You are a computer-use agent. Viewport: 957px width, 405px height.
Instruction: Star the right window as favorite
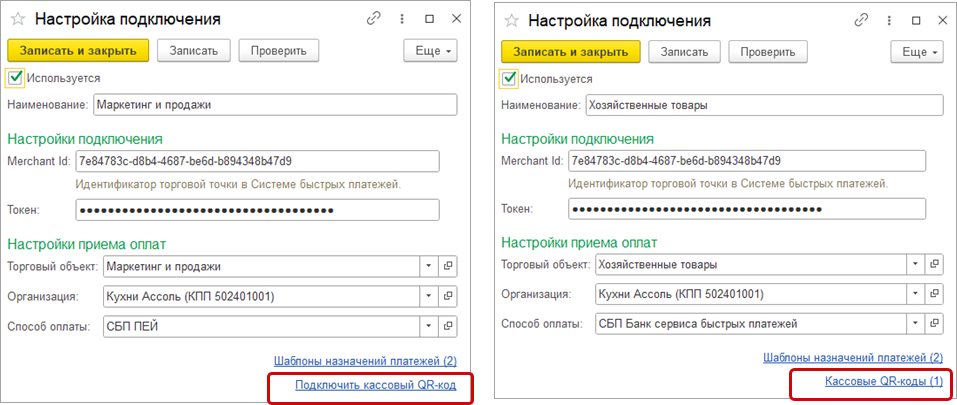tap(510, 20)
